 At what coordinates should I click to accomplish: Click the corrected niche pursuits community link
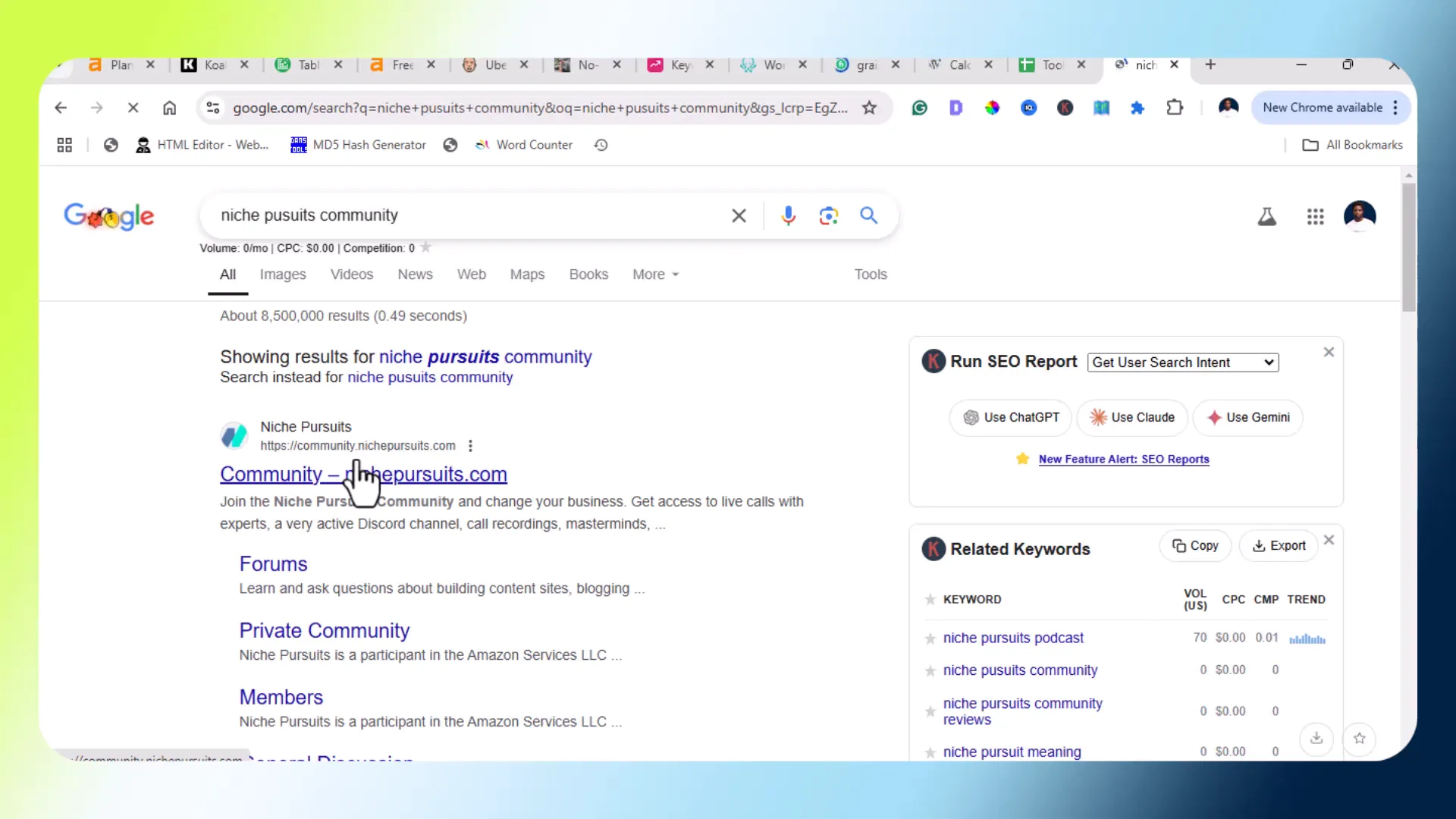(485, 357)
